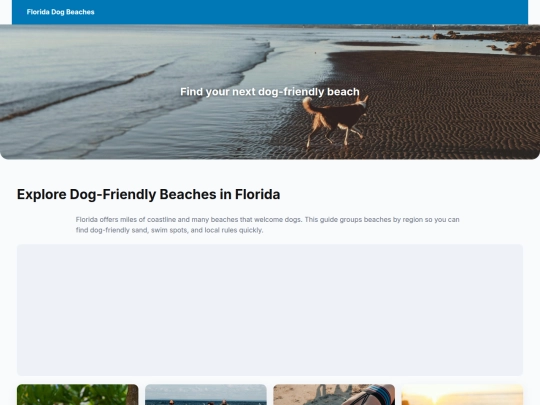Click the word 'region' in the guide description
Screen dimensions: 540x405
click(412, 220)
